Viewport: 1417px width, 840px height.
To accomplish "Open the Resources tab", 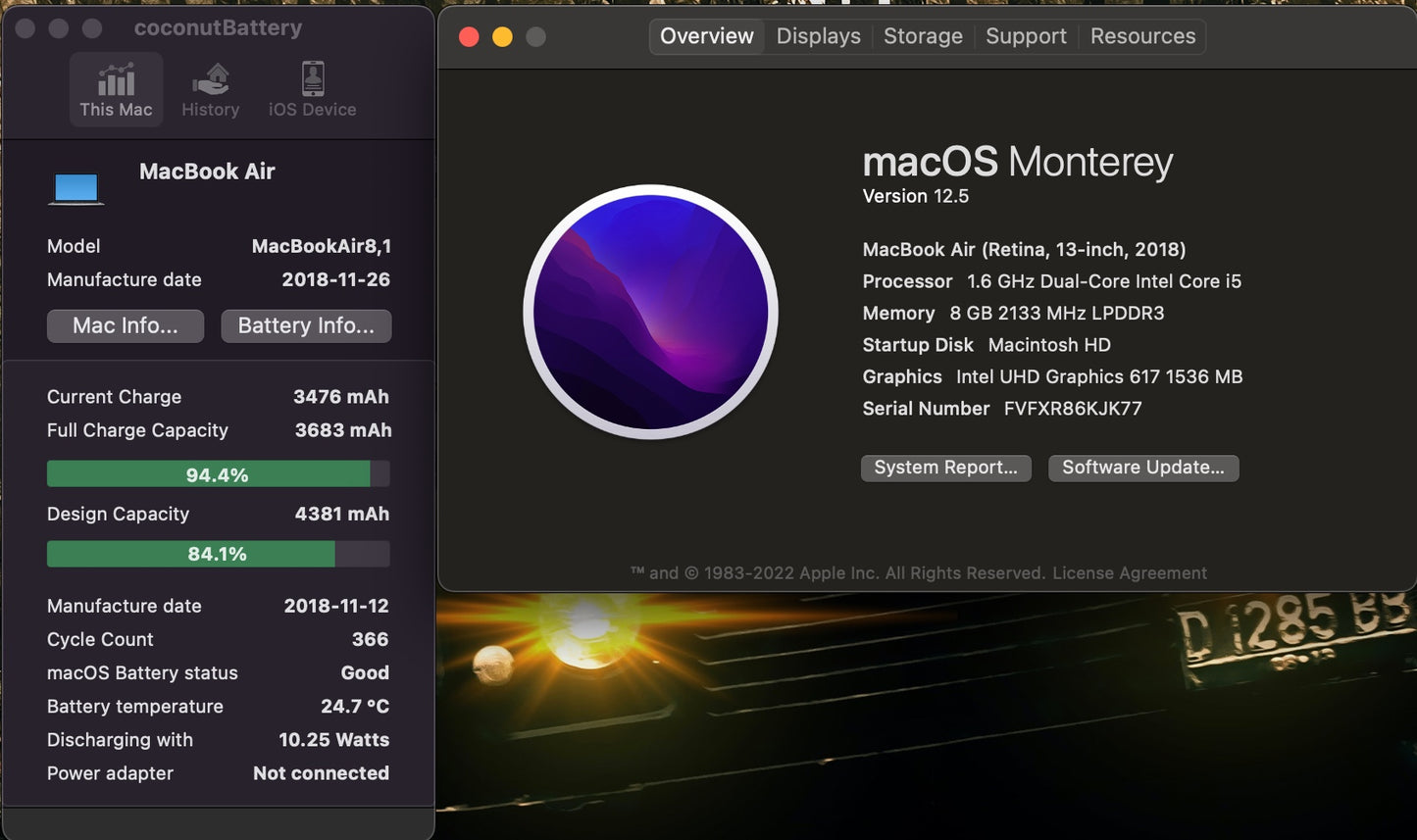I will click(1141, 35).
